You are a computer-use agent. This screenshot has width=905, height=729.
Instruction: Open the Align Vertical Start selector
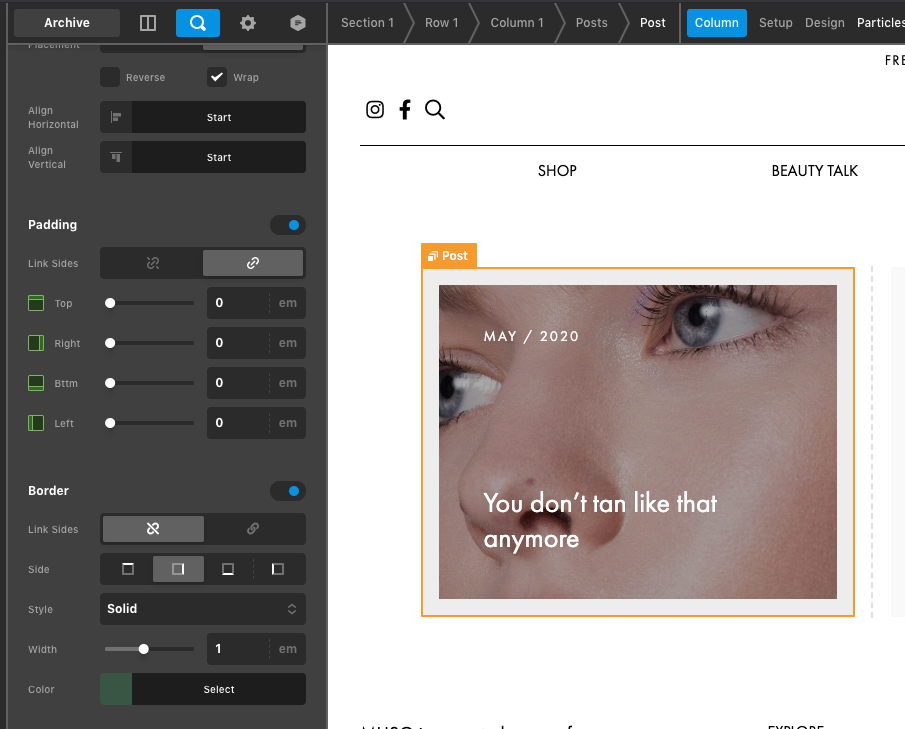point(218,157)
